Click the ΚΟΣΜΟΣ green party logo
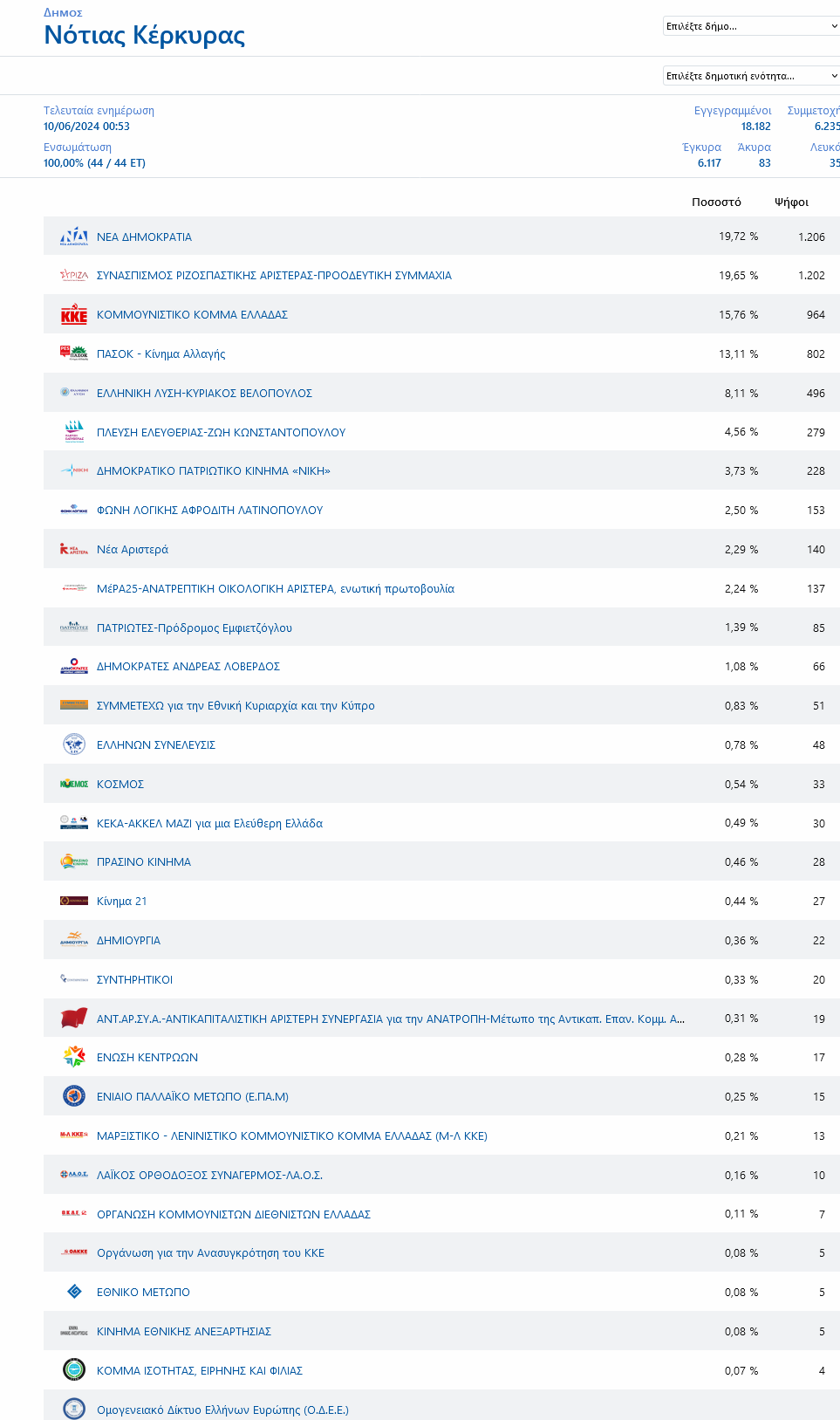Viewport: 840px width, 1420px height. tap(74, 784)
